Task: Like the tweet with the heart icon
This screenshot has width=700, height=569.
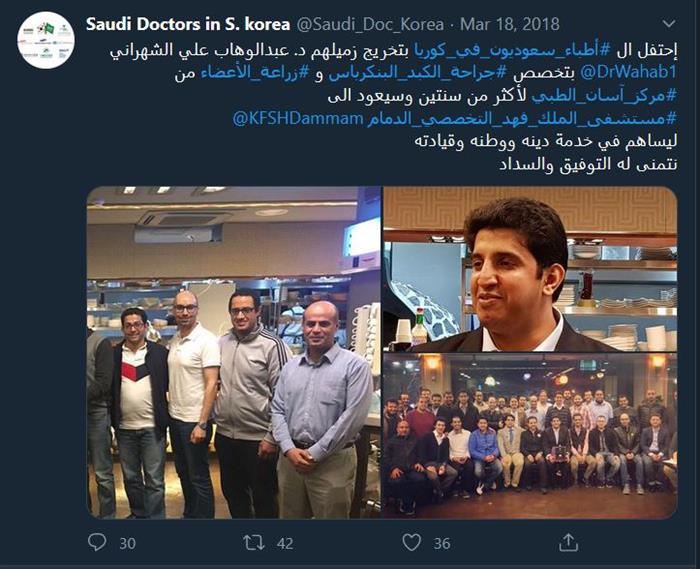Action: pyautogui.click(x=411, y=543)
